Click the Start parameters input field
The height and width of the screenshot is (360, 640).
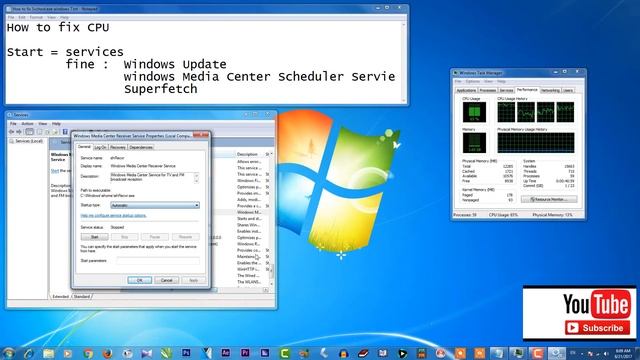pyautogui.click(x=158, y=260)
